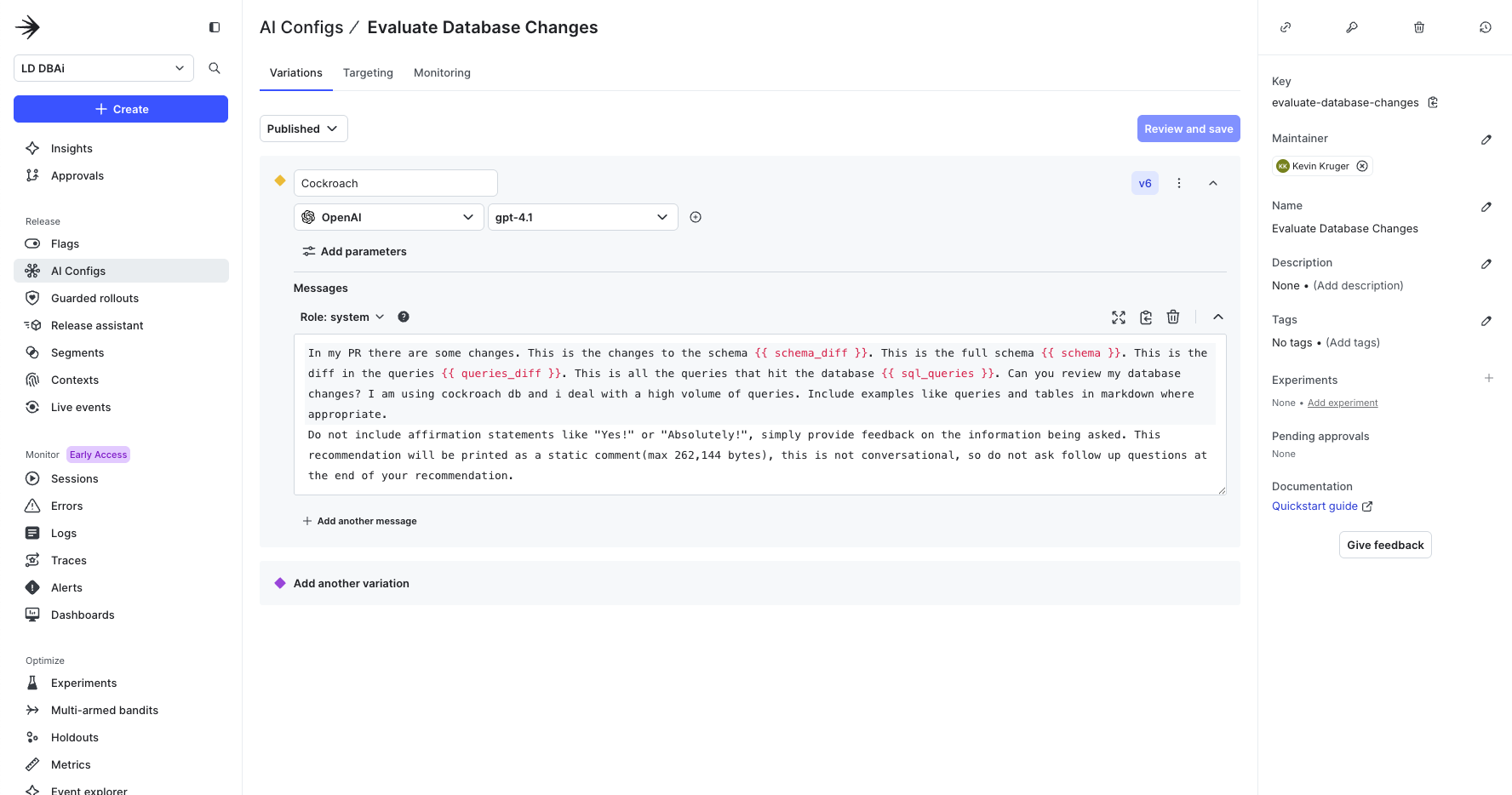
Task: Delete this AI Config via trash icon
Action: (1418, 26)
